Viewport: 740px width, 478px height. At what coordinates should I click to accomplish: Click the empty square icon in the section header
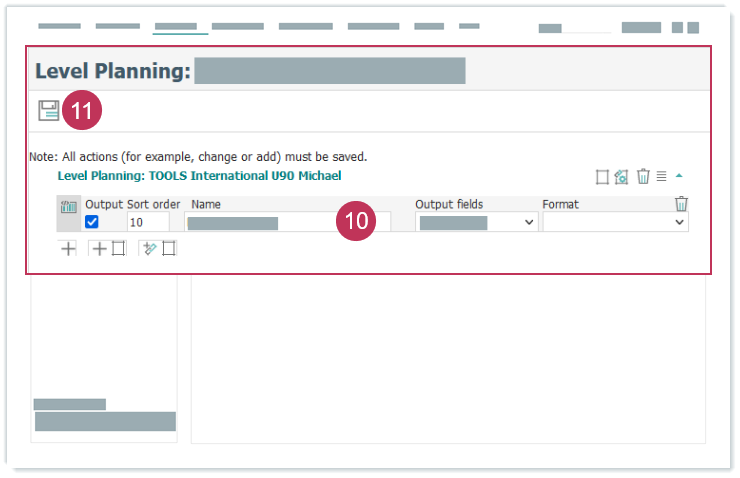[602, 177]
